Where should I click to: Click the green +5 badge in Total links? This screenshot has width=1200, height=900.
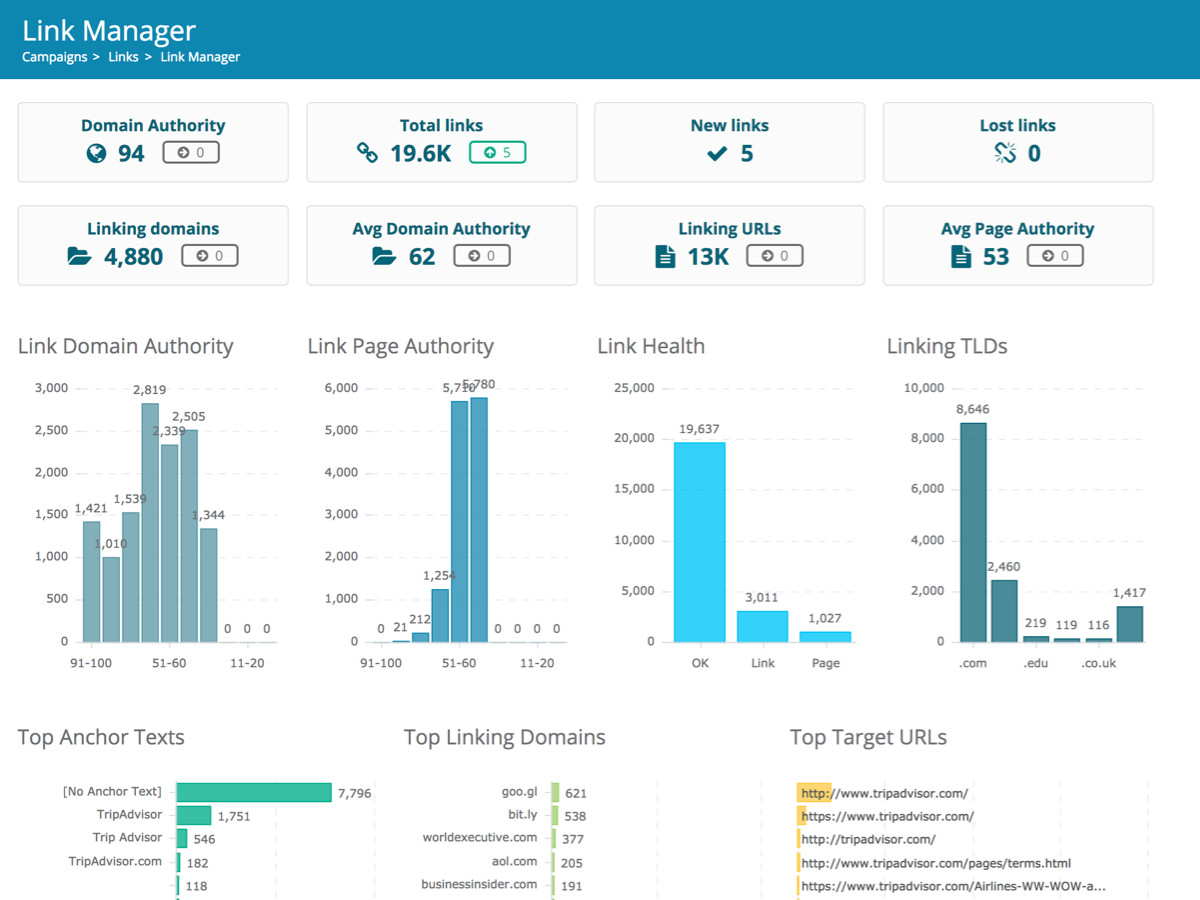point(497,153)
